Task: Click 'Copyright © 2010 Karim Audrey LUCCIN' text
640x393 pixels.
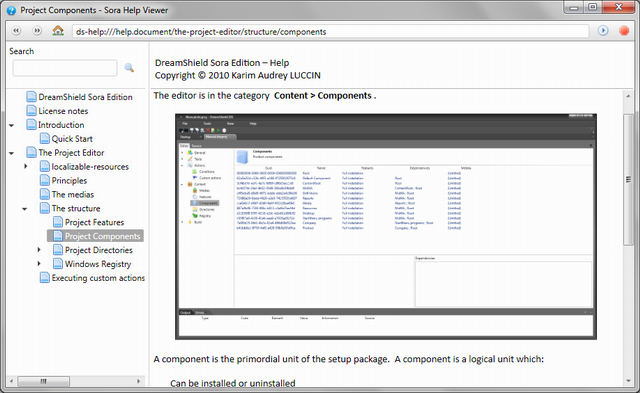Action: point(238,75)
